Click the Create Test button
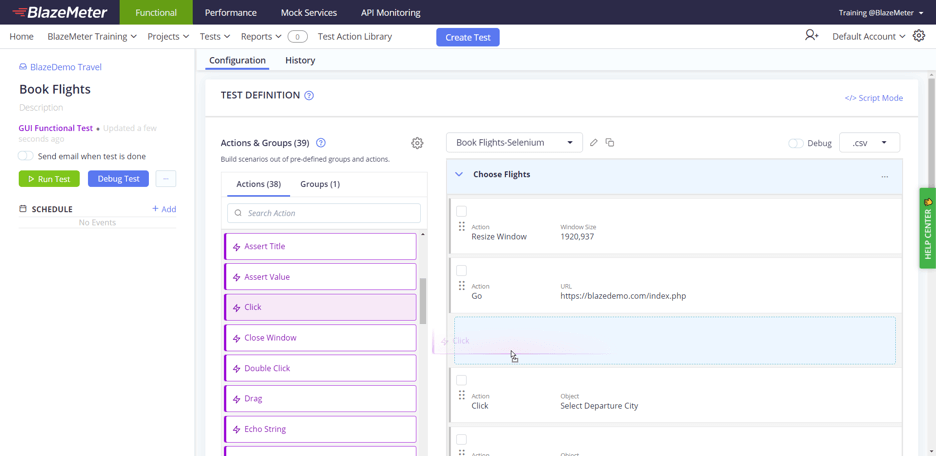Screen dimensions: 936x456 tap(467, 37)
